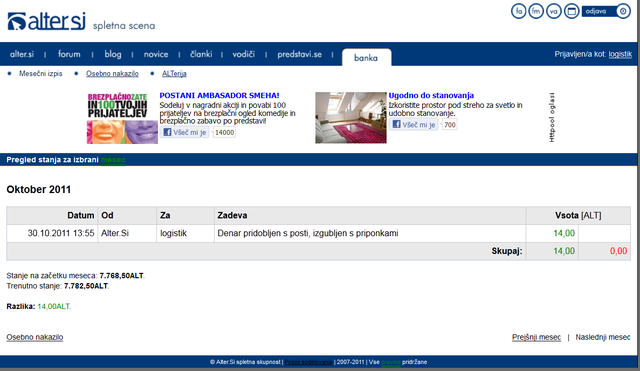Screen dimensions: 640x371
Task: Click the attic apartment ad photo
Action: point(351,118)
